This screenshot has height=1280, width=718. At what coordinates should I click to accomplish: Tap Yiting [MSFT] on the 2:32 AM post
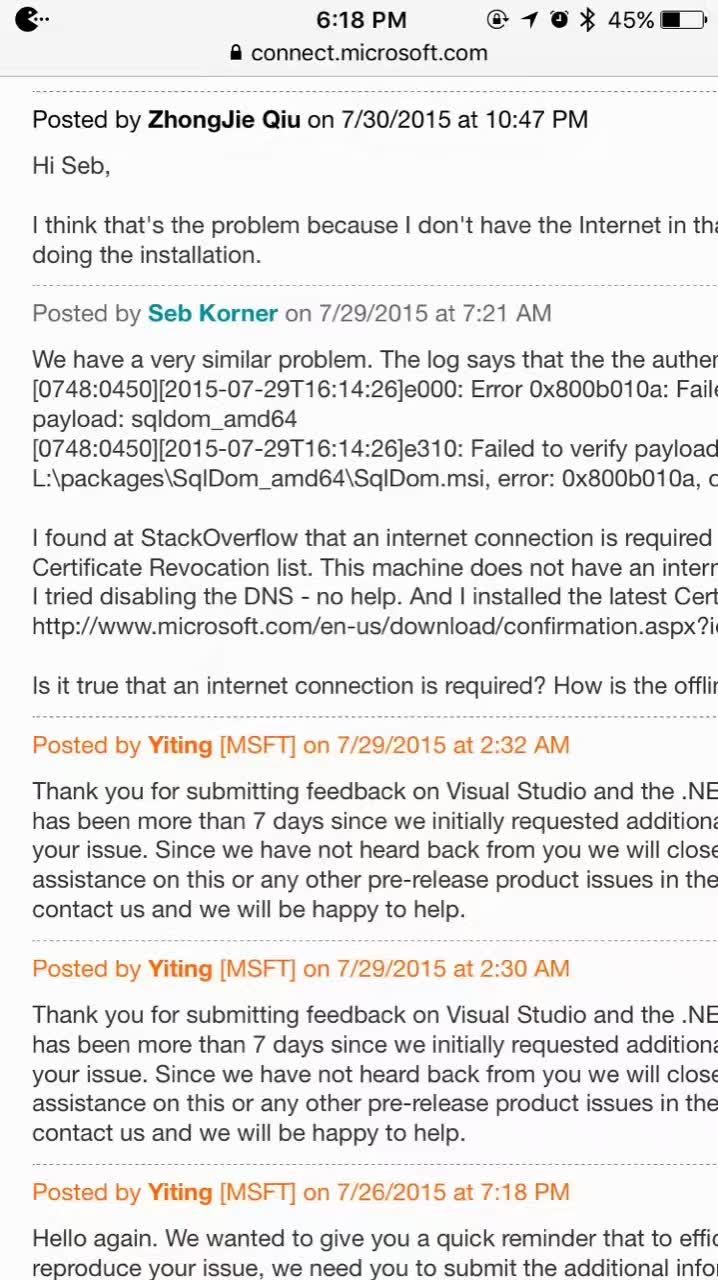point(222,745)
